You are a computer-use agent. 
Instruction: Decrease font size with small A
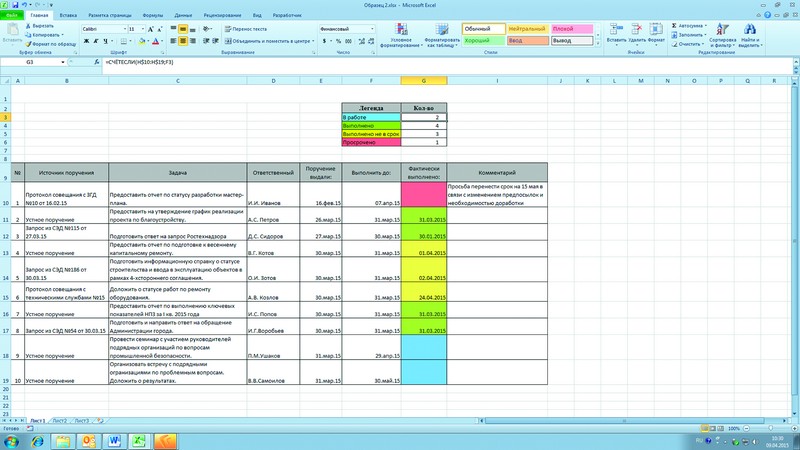(159, 29)
